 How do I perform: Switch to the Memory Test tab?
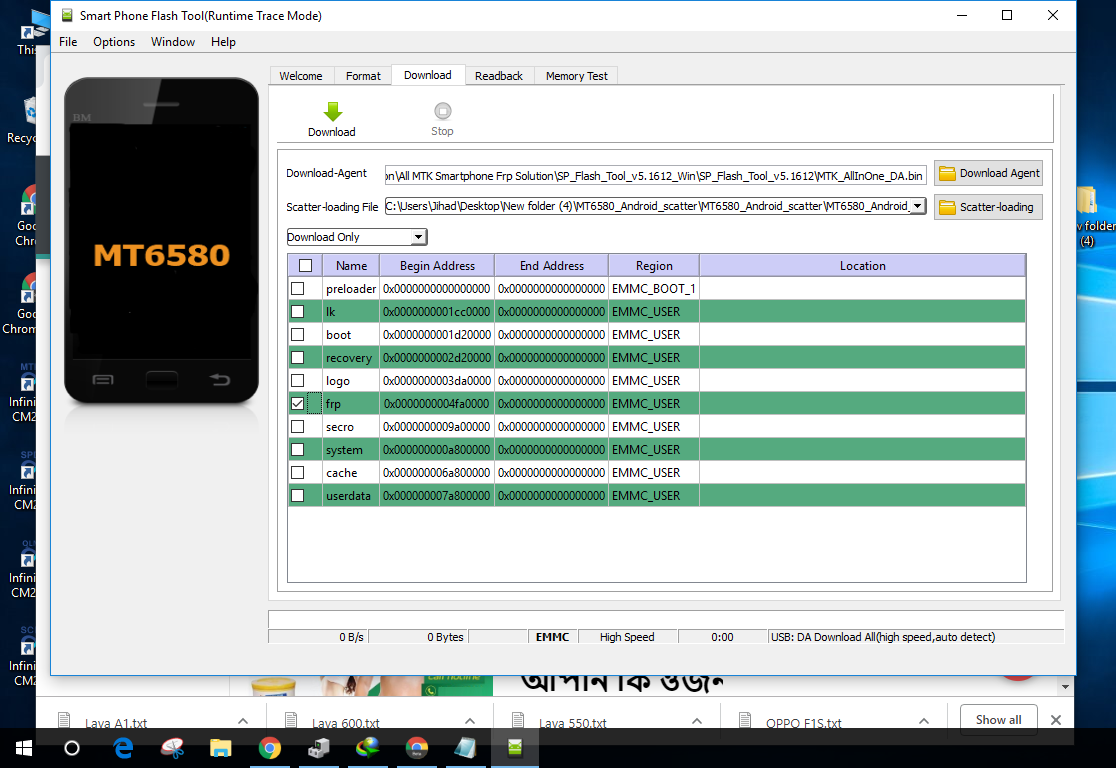tap(577, 75)
